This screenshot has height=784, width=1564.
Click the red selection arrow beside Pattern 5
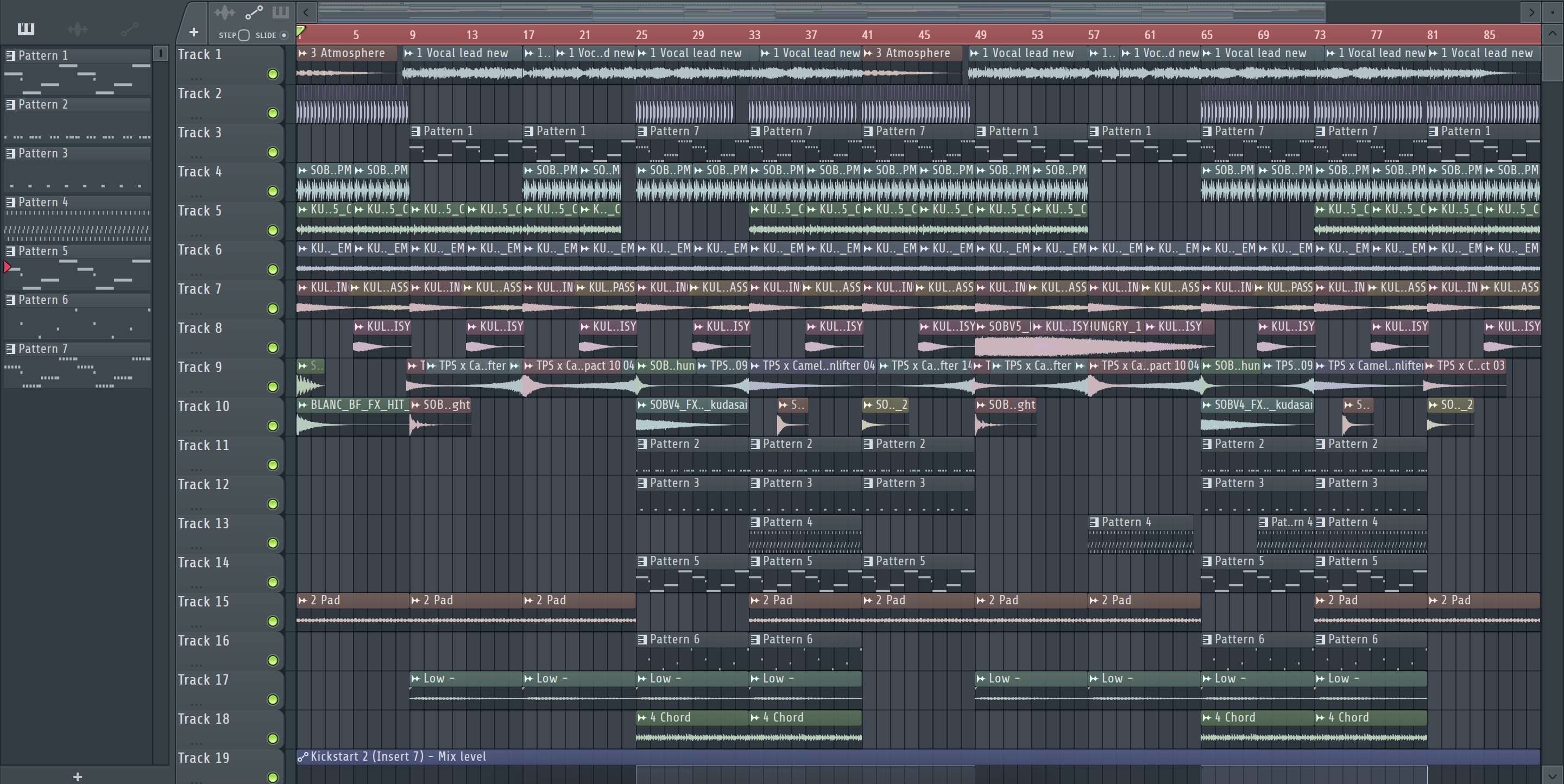[x=7, y=267]
